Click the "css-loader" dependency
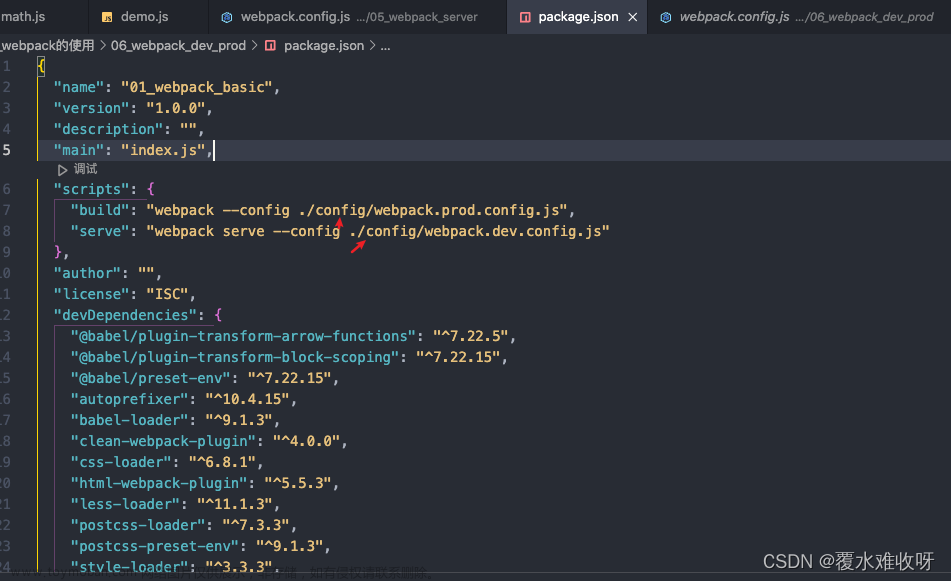 tap(121, 462)
